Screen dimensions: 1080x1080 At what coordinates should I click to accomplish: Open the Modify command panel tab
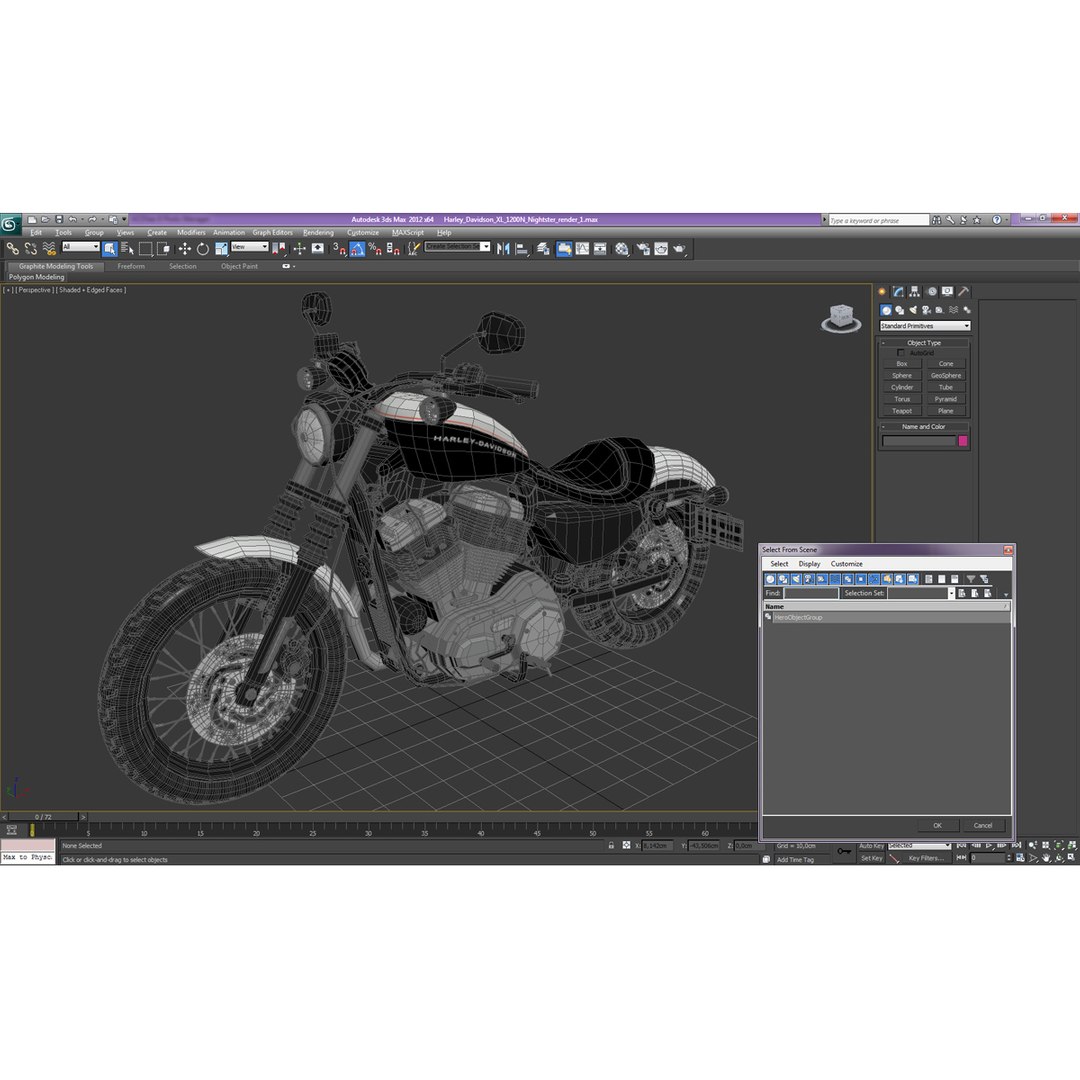[898, 291]
